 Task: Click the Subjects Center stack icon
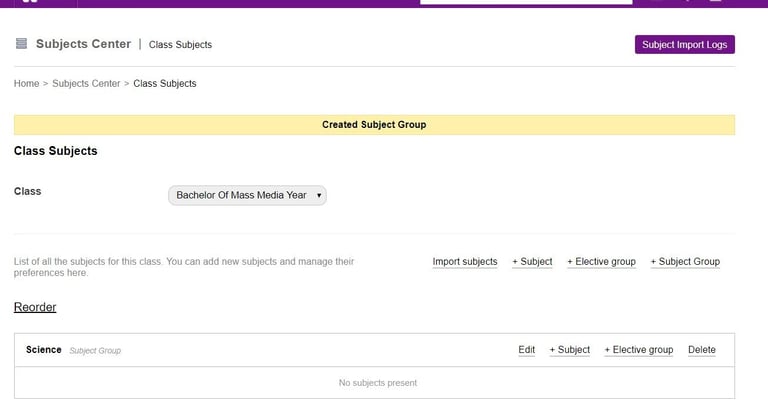[x=21, y=44]
